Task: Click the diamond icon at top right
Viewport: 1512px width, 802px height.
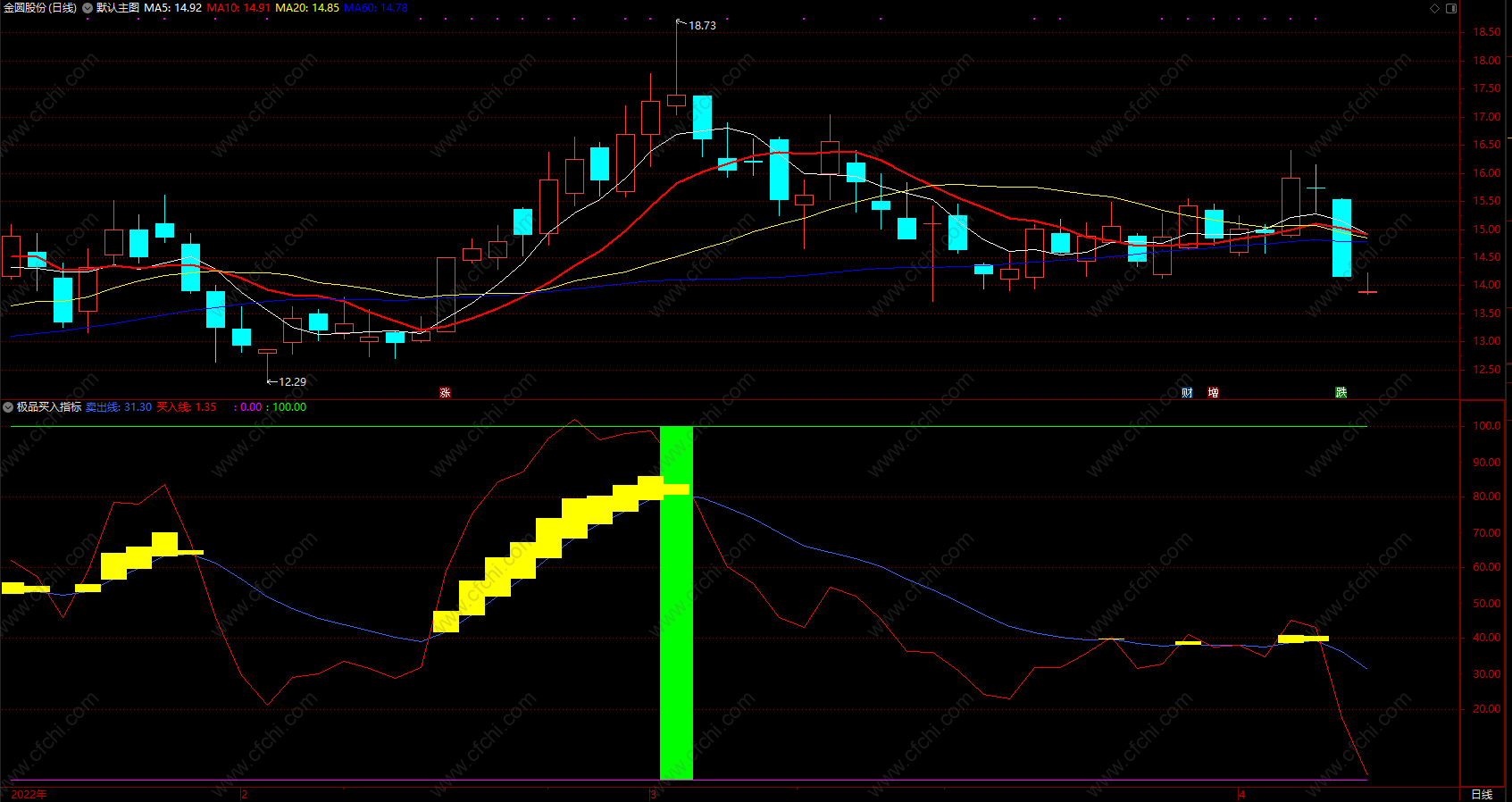Action: tap(1434, 8)
